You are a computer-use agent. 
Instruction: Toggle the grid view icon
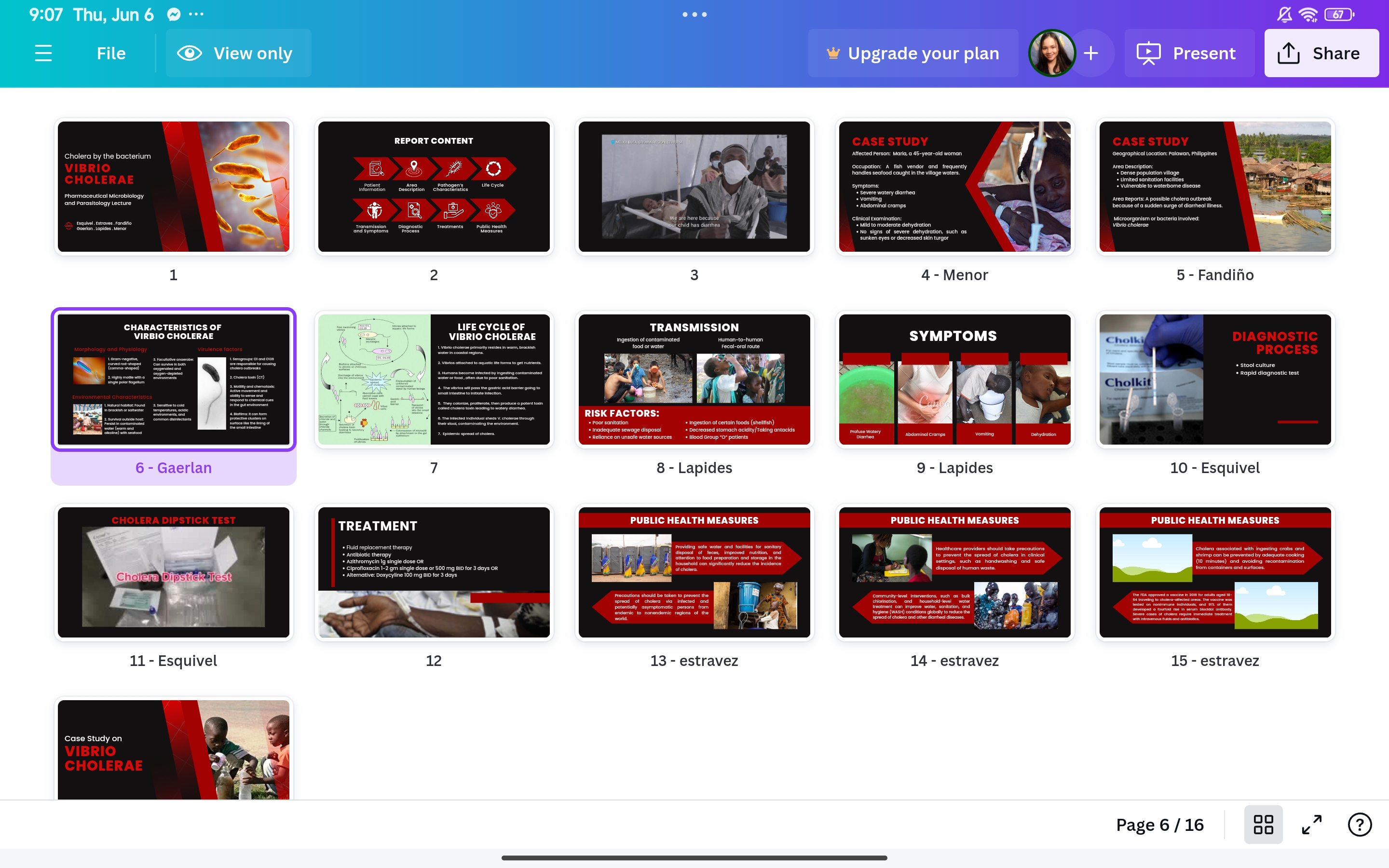pos(1263,825)
